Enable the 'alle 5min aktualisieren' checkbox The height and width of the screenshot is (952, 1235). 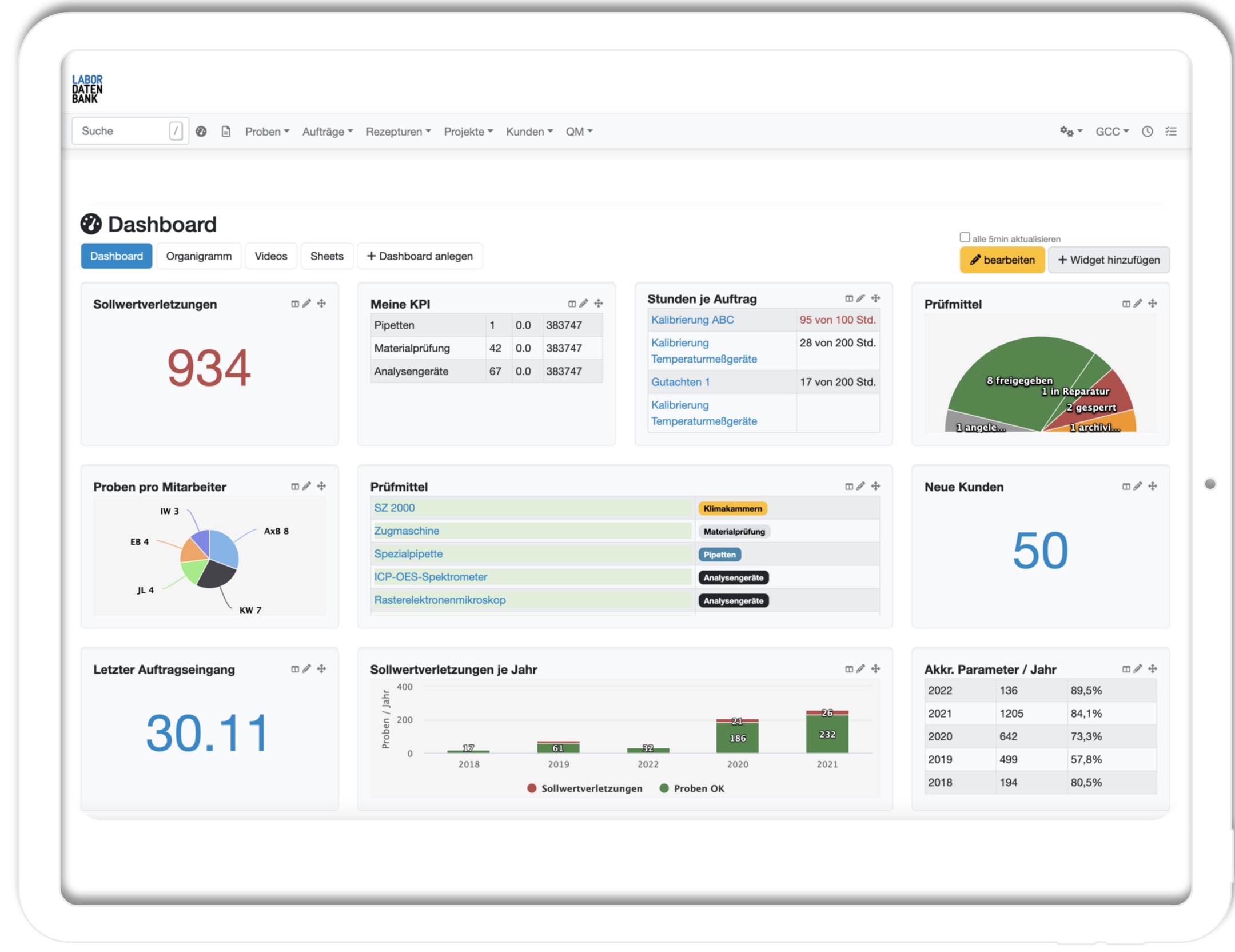[964, 237]
